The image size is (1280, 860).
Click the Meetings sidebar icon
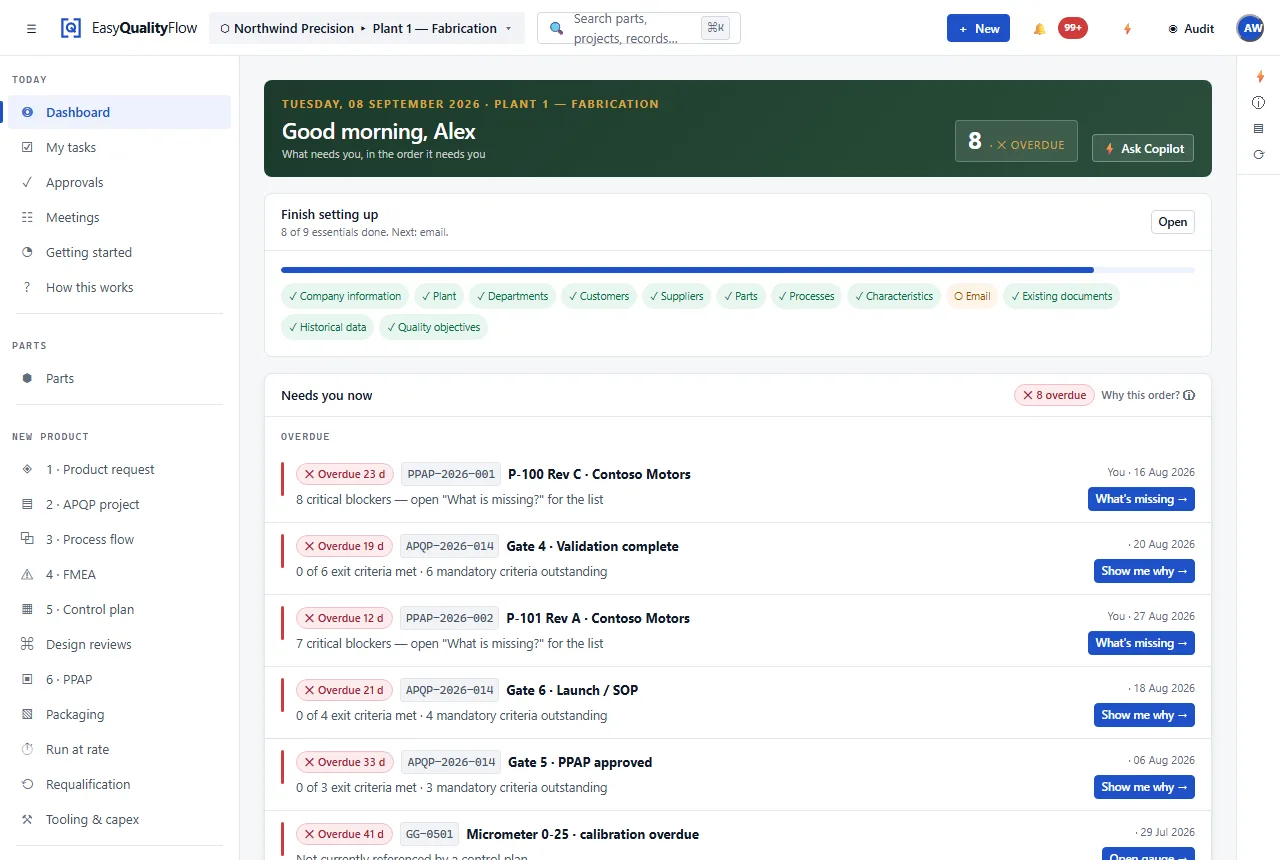click(x=27, y=218)
